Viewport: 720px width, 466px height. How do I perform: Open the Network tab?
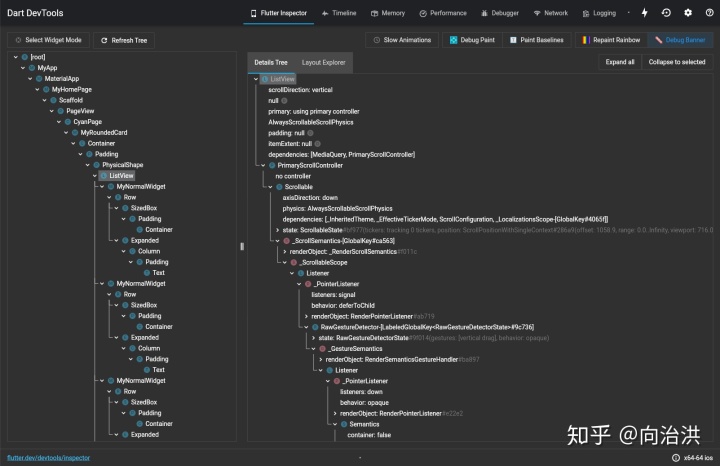point(551,13)
